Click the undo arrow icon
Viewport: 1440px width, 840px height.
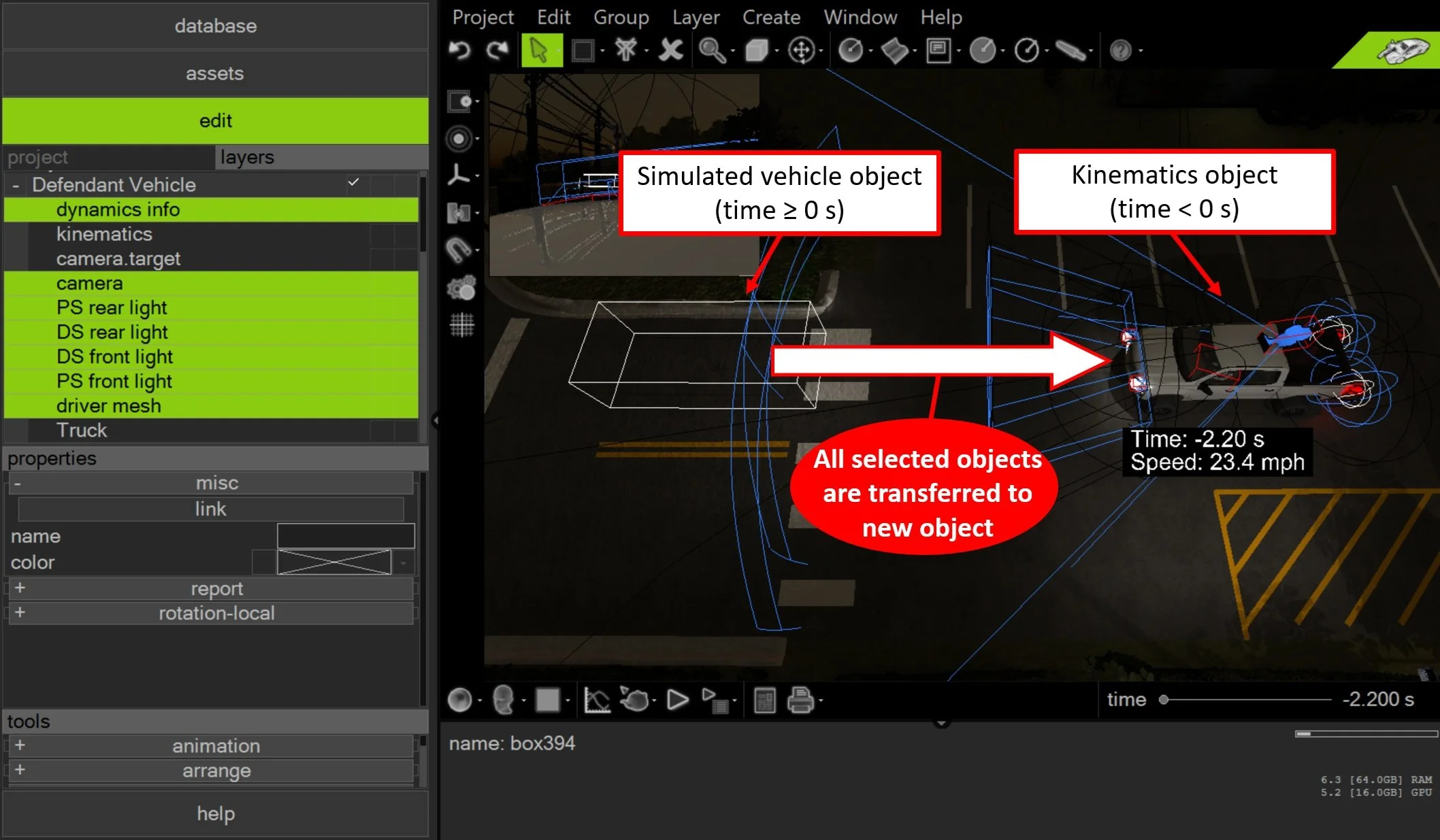coord(460,50)
